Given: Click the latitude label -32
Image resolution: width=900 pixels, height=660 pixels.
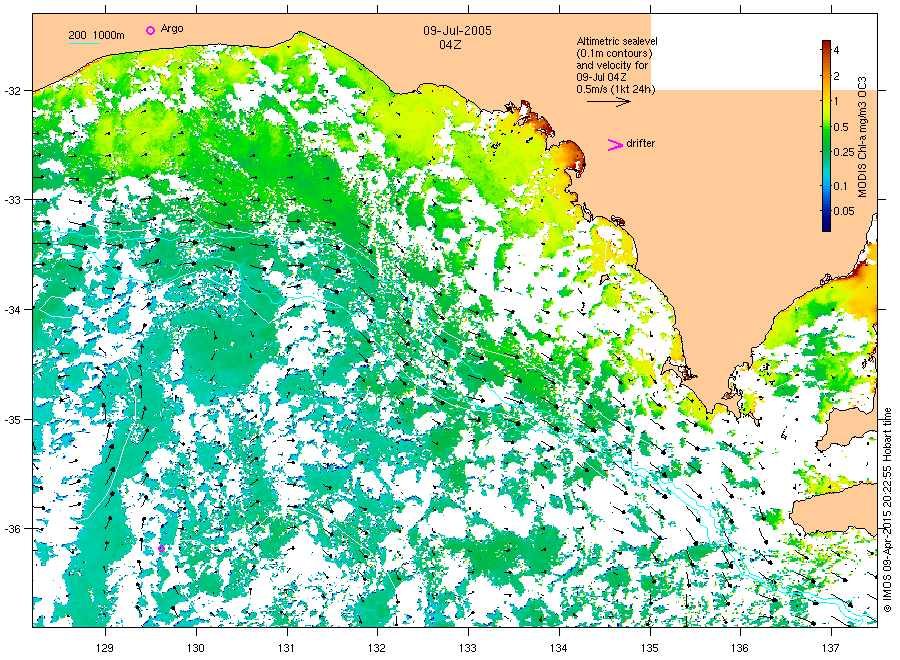Looking at the screenshot, I should (13, 91).
